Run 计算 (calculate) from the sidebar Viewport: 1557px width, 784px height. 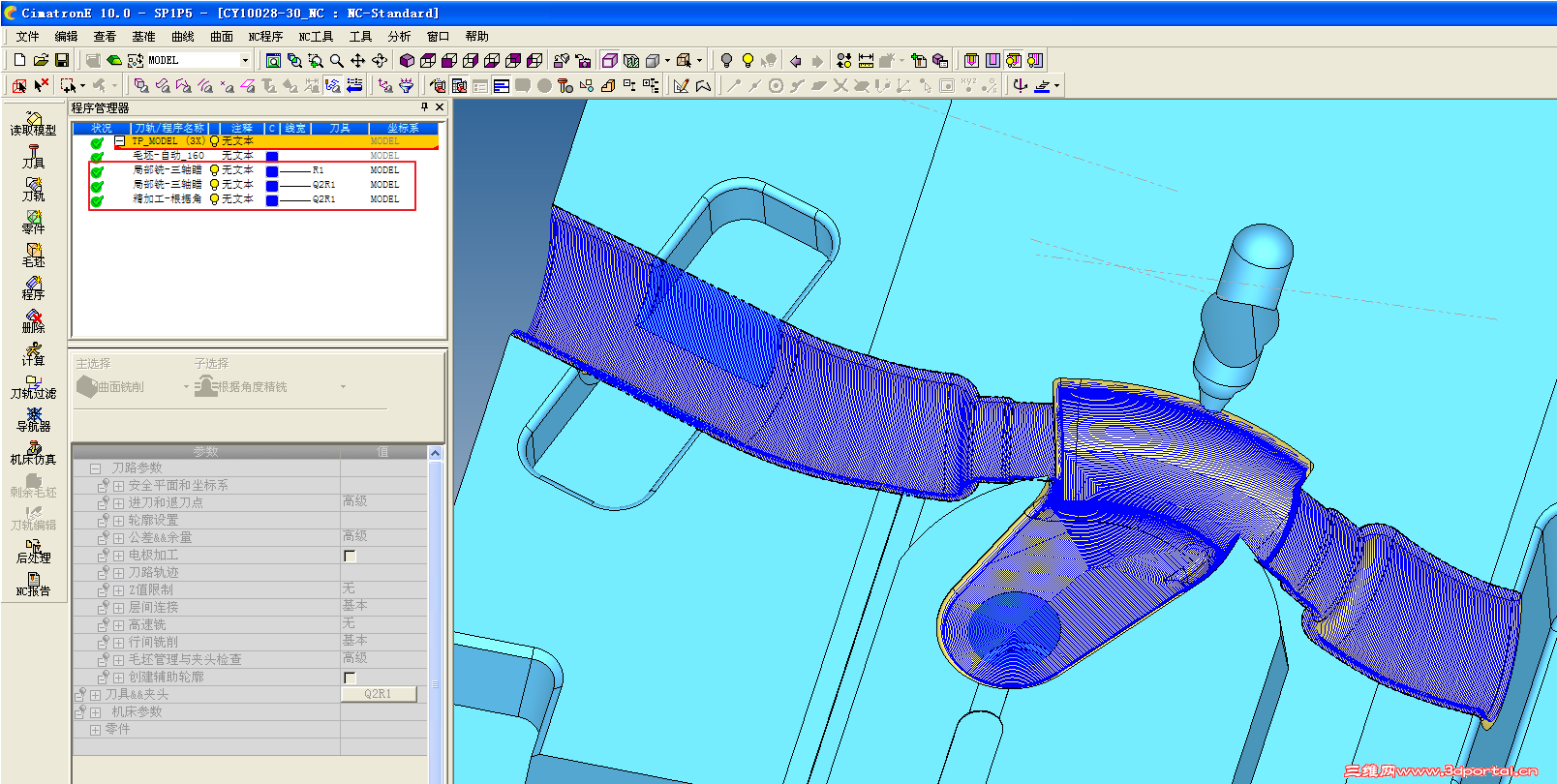pyautogui.click(x=33, y=353)
